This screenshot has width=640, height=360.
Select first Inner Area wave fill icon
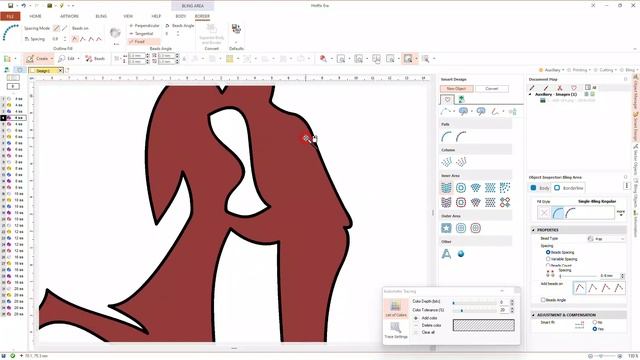click(447, 188)
